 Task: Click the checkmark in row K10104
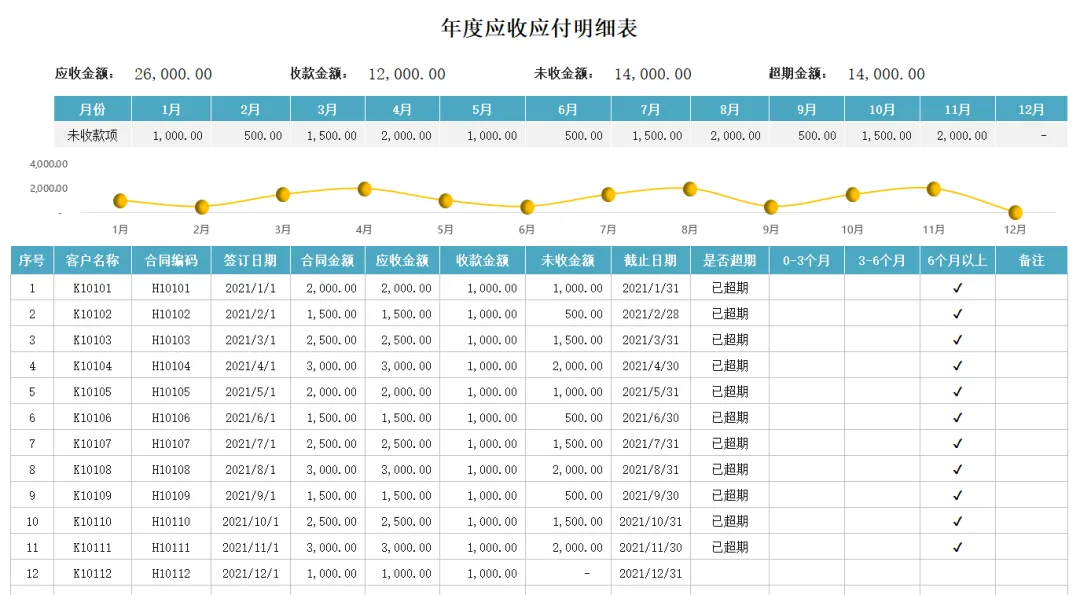[x=957, y=366]
